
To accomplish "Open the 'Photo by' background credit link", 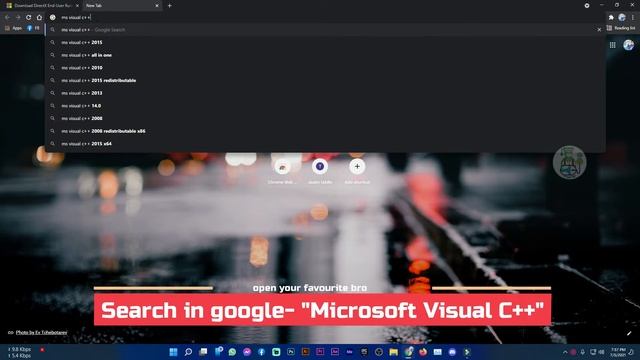I will pyautogui.click(x=41, y=332).
